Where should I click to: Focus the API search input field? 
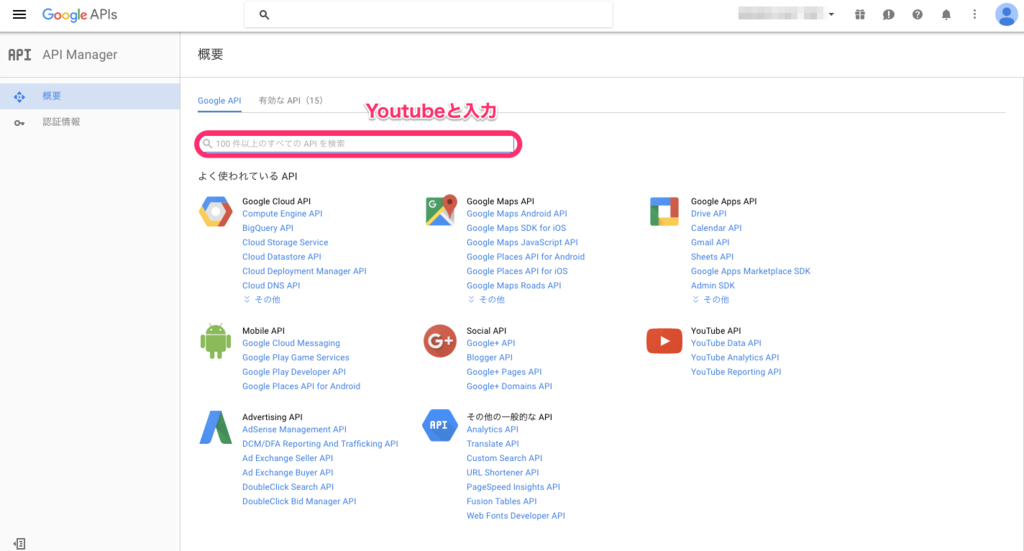(x=358, y=144)
